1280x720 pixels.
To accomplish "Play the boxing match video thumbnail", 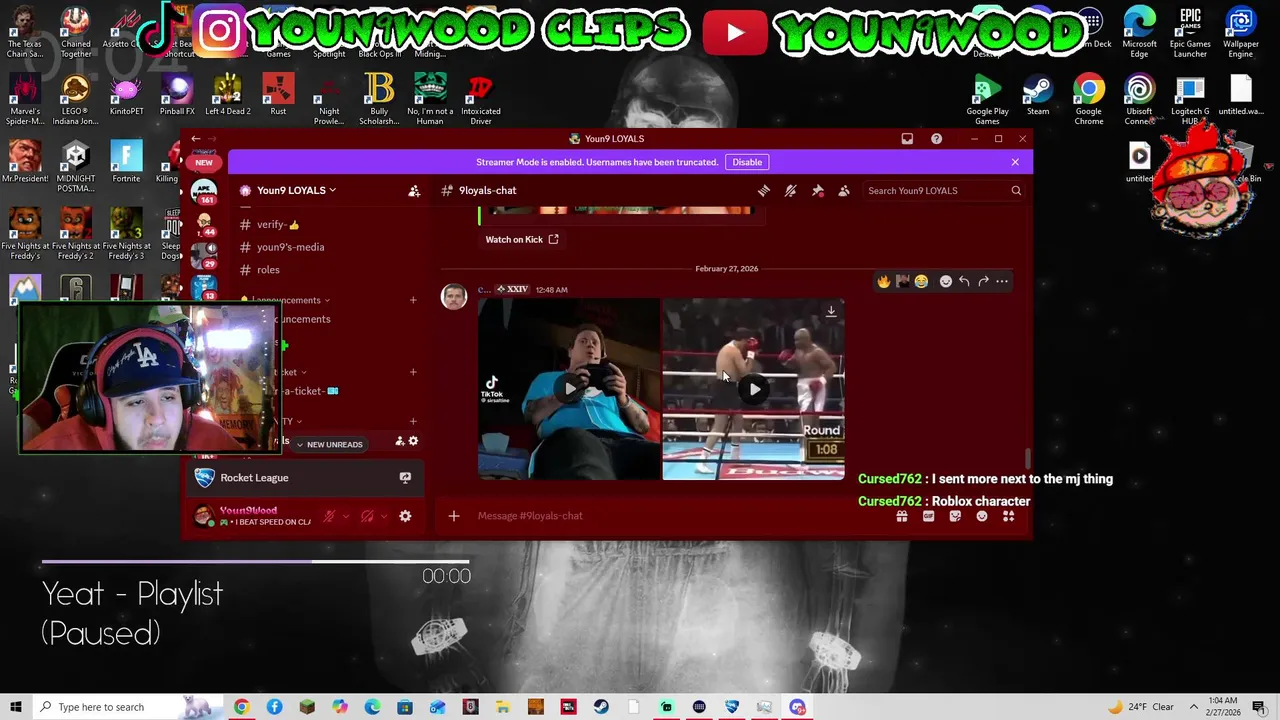I will coord(753,389).
